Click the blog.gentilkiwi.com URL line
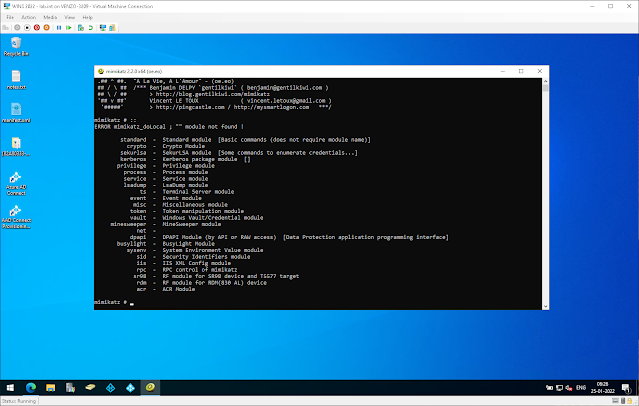This screenshot has width=639, height=406. click(x=209, y=94)
